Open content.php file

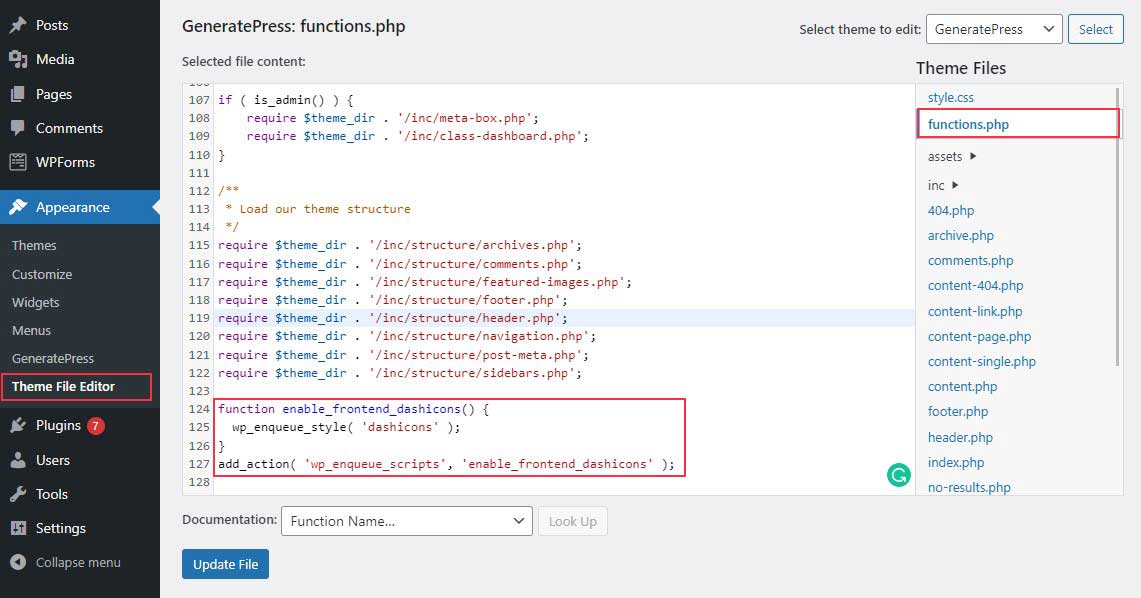[x=962, y=386]
